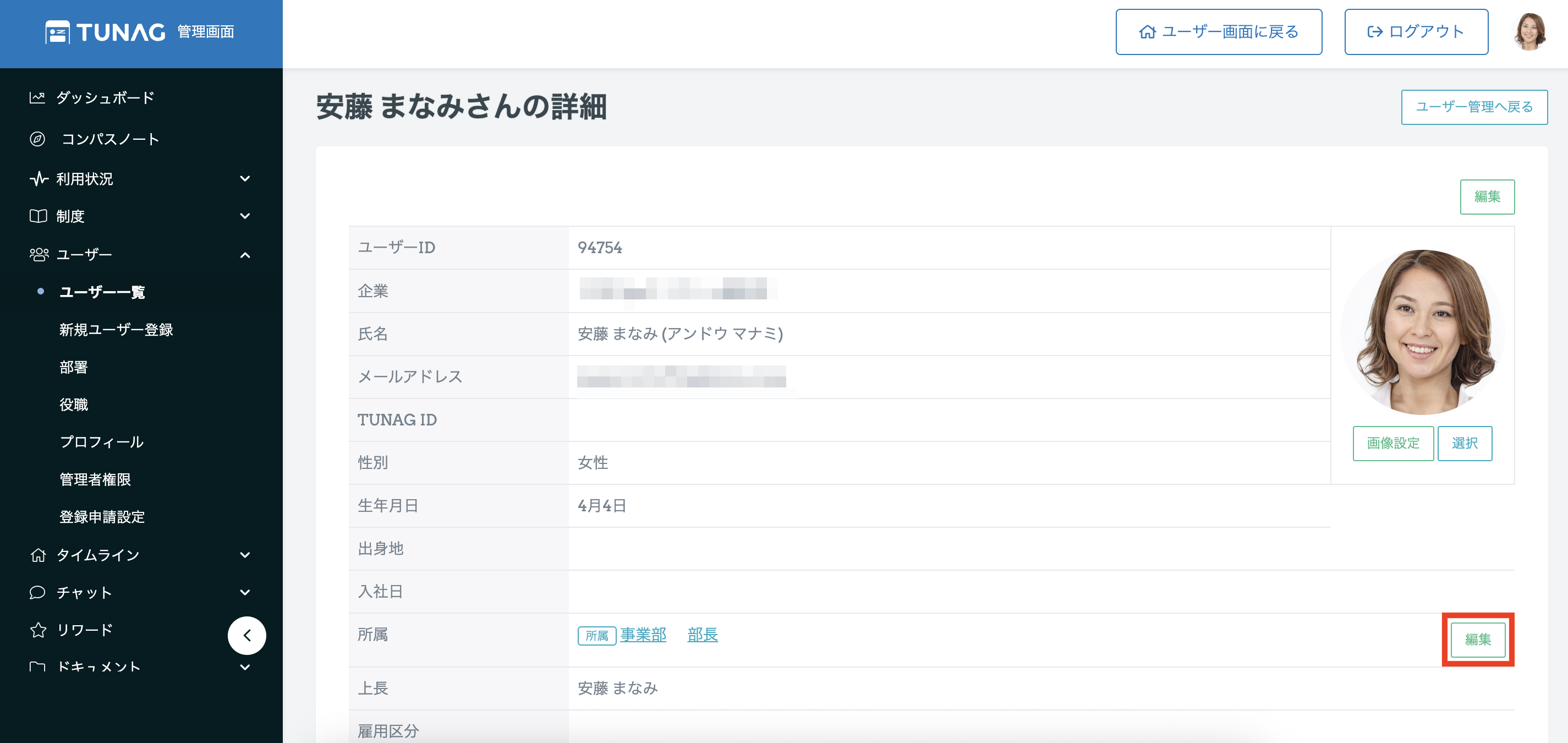Viewport: 1568px width, 743px height.
Task: Click name 安藤 まなみ (アンドウ マナミ)
Action: coord(680,334)
